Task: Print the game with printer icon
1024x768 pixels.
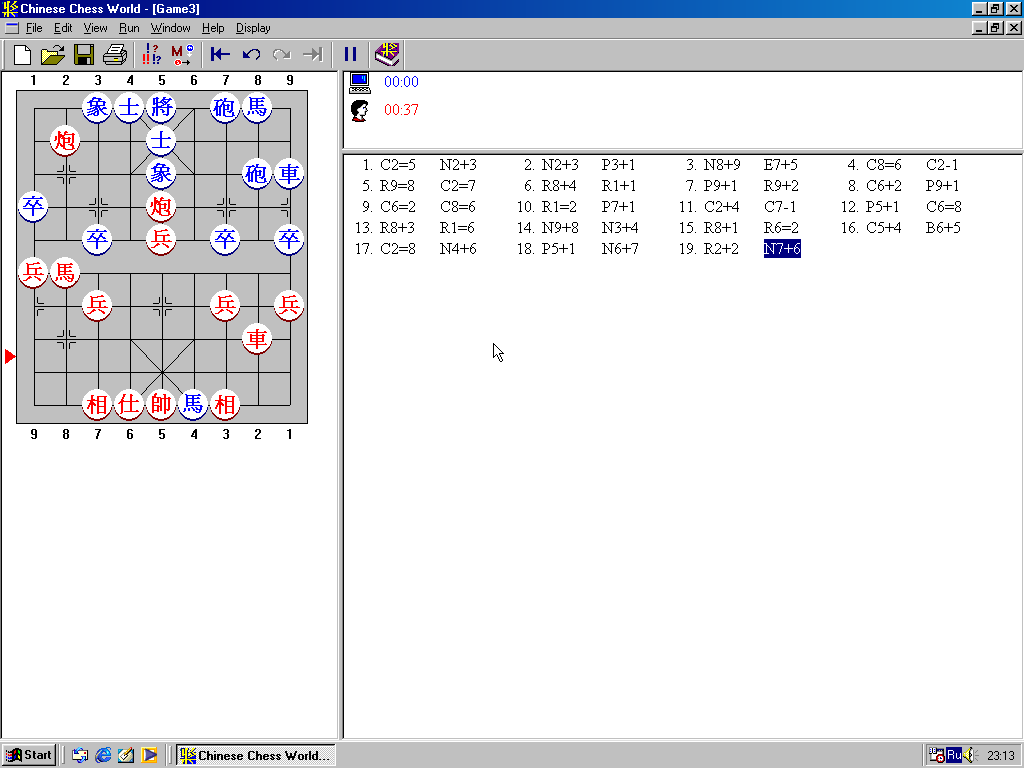Action: coord(115,54)
